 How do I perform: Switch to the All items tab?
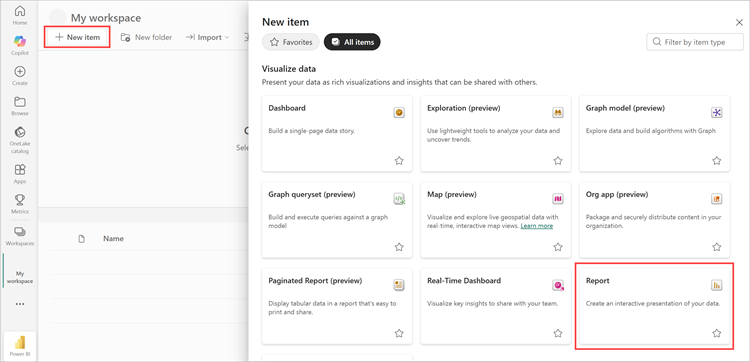352,42
